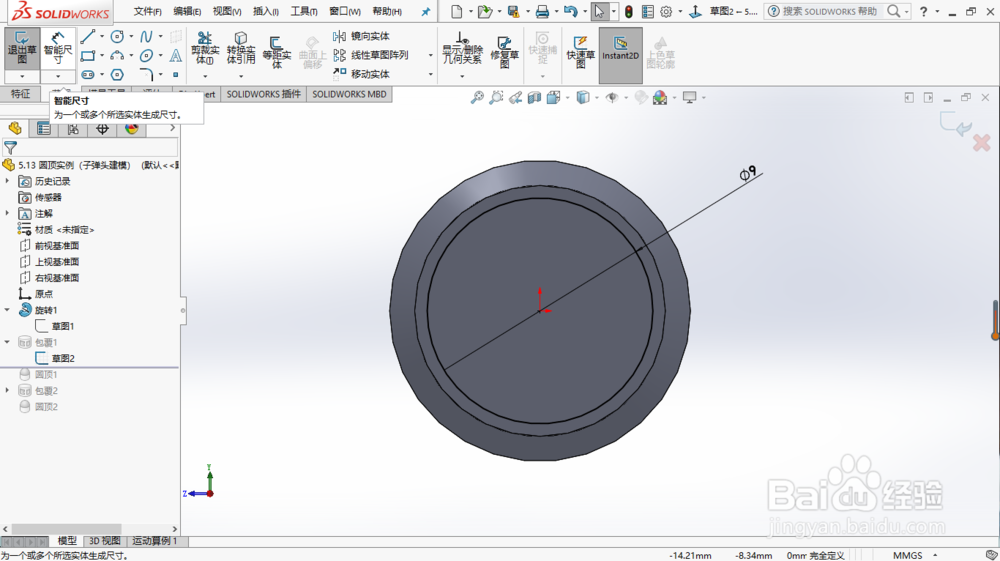The width and height of the screenshot is (1000, 561).
Task: Open the 工具(T) menu
Action: pyautogui.click(x=304, y=11)
